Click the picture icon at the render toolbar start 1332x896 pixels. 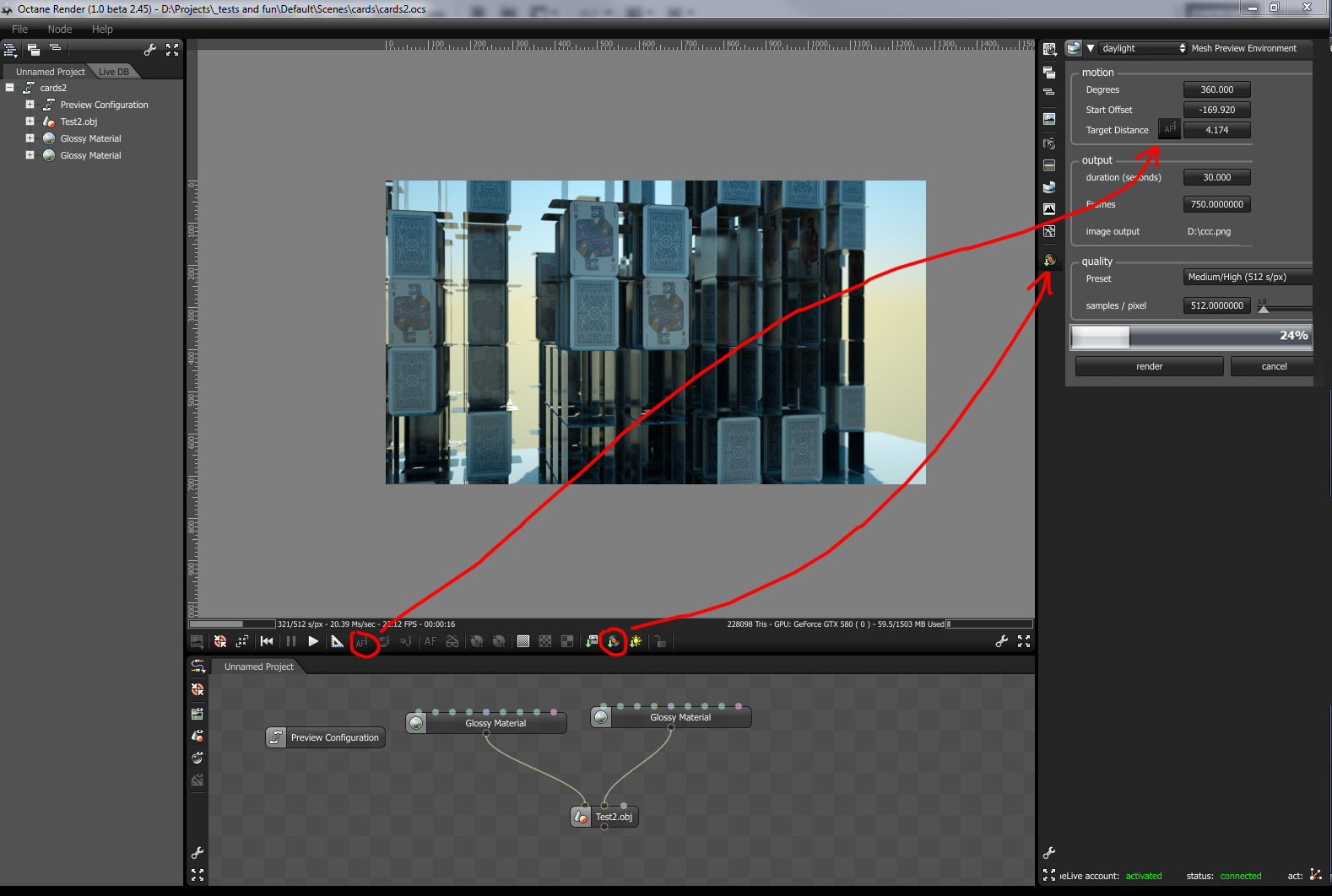click(x=197, y=642)
